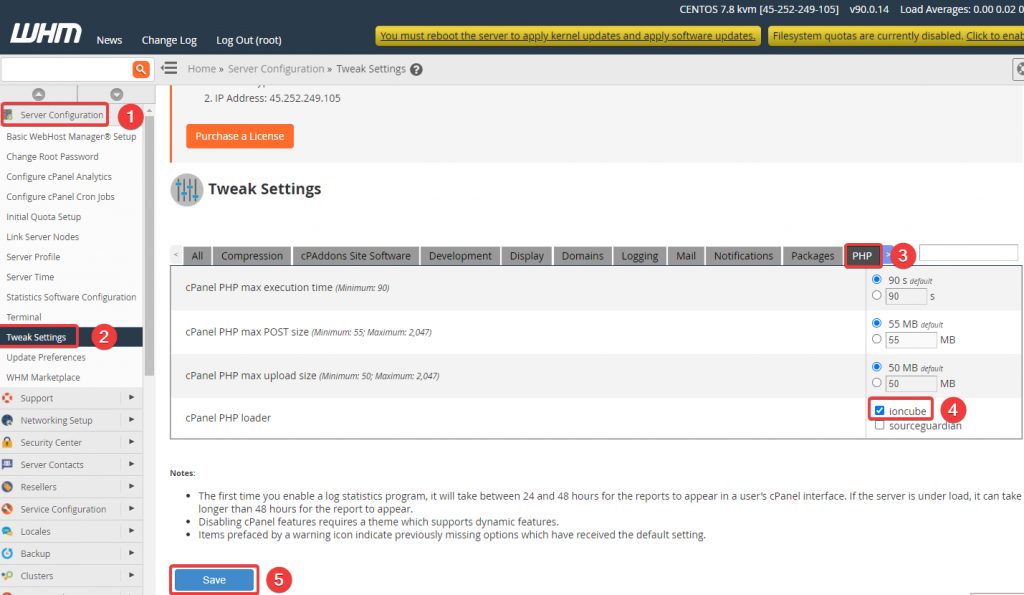
Task: Click the custom upload size MB field
Action: pos(911,383)
